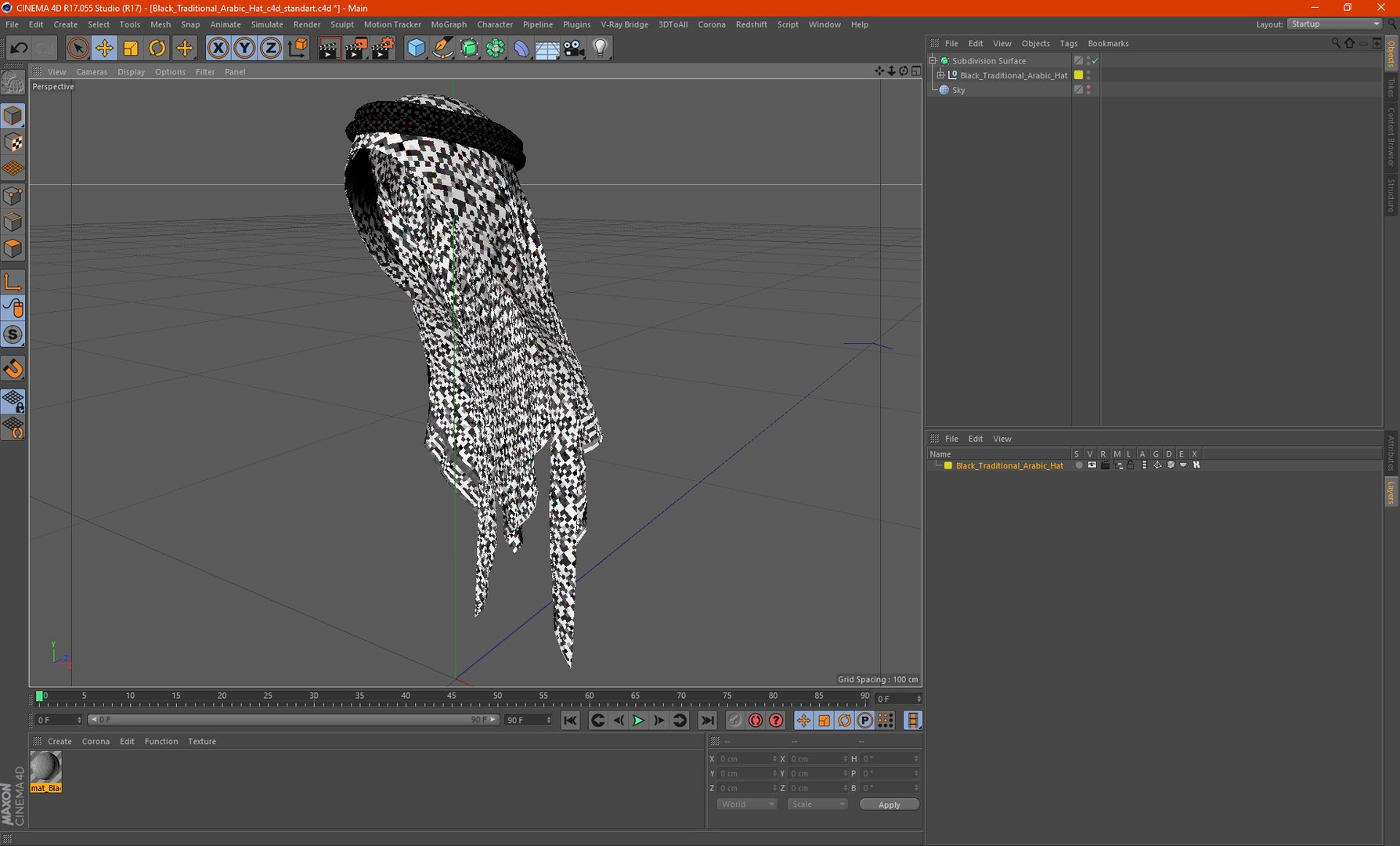Add a Light object
The height and width of the screenshot is (846, 1400).
[601, 49]
